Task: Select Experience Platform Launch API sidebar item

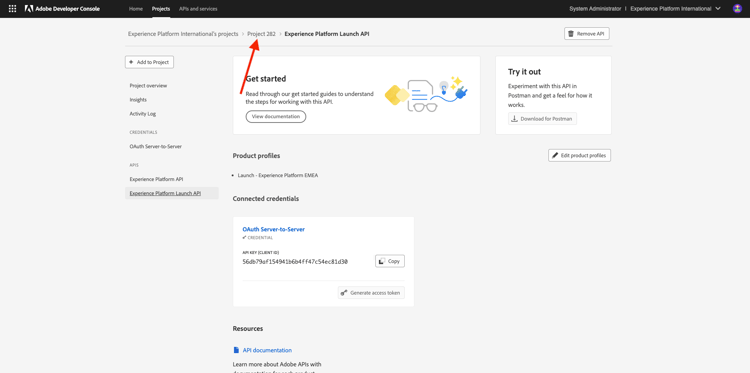Action: tap(172, 193)
